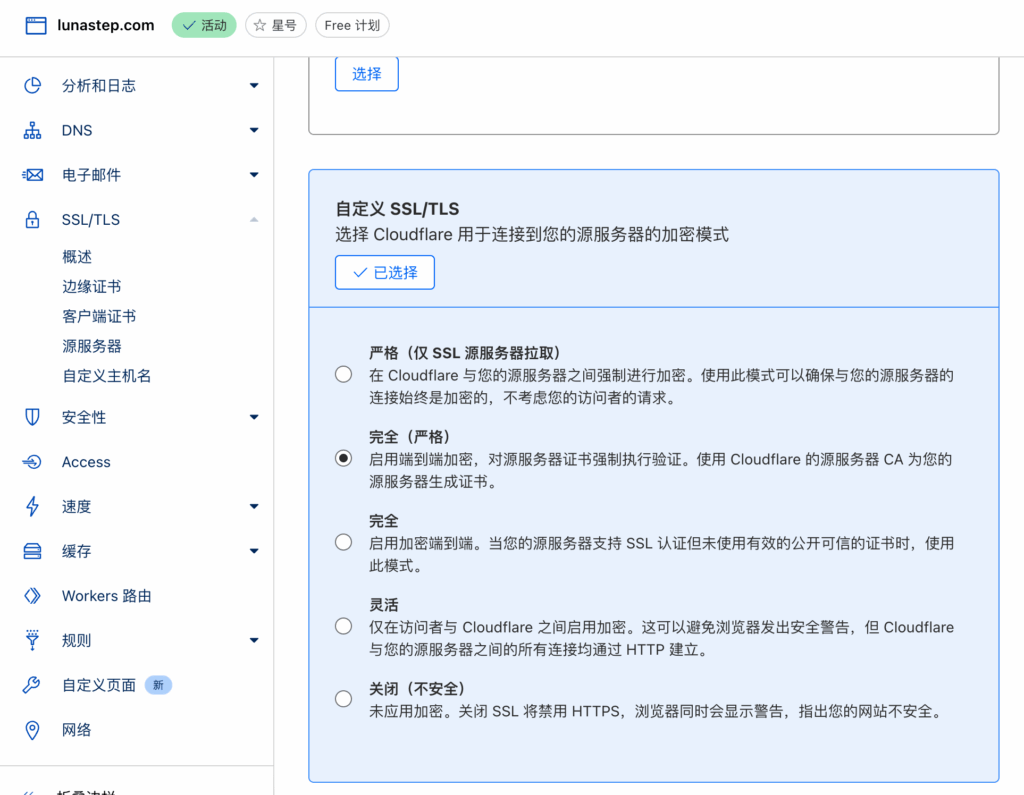Open the 边缘证书 page
Viewport: 1024px width, 795px height.
pyautogui.click(x=91, y=287)
